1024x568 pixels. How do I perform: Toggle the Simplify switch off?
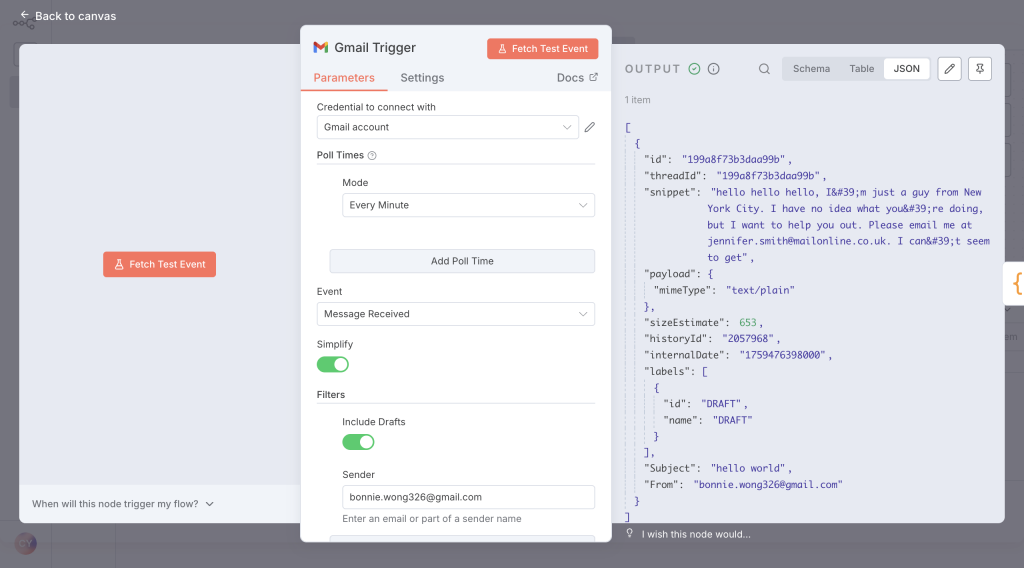[x=333, y=364]
